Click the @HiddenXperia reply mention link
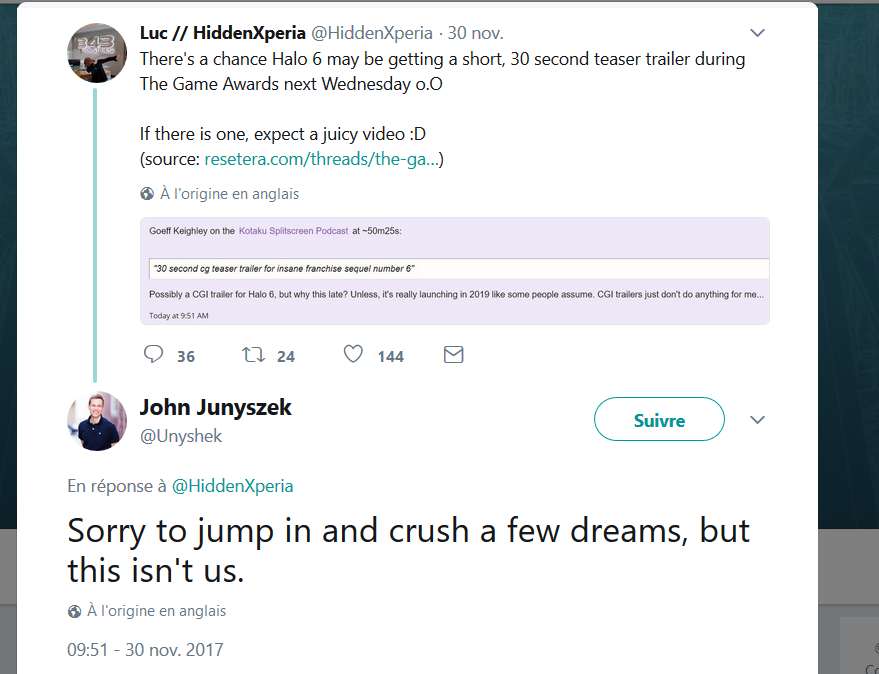The width and height of the screenshot is (879, 674). [232, 486]
